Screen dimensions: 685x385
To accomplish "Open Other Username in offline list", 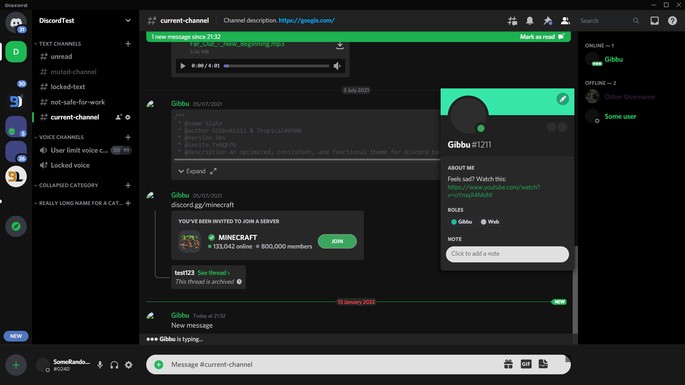I will [x=629, y=97].
